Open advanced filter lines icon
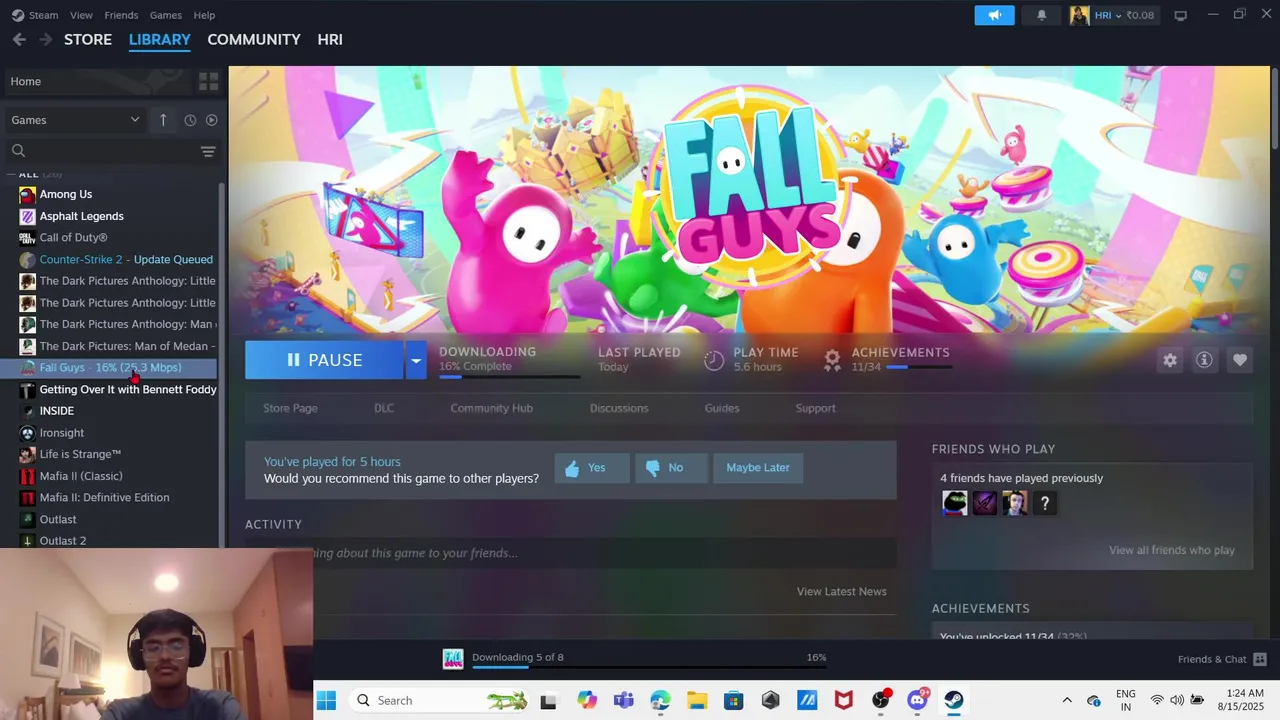The image size is (1280, 720). [x=208, y=151]
